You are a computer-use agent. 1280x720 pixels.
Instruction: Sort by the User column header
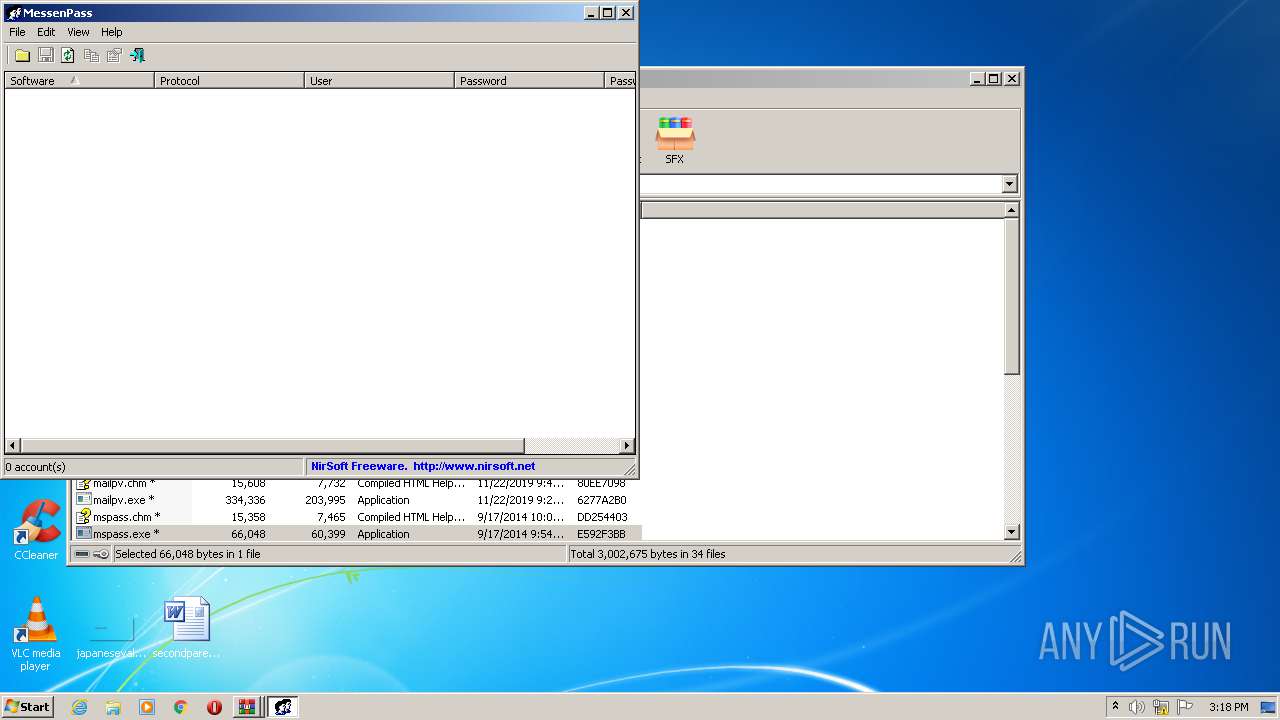click(x=379, y=81)
